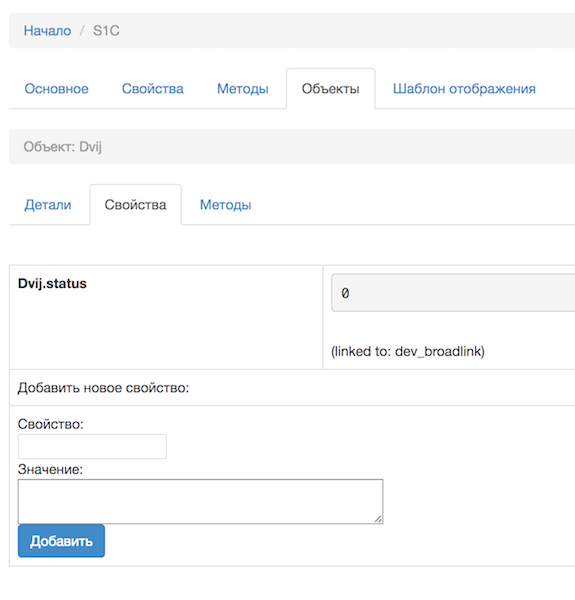Open the class-level Методы tab

coord(243,89)
